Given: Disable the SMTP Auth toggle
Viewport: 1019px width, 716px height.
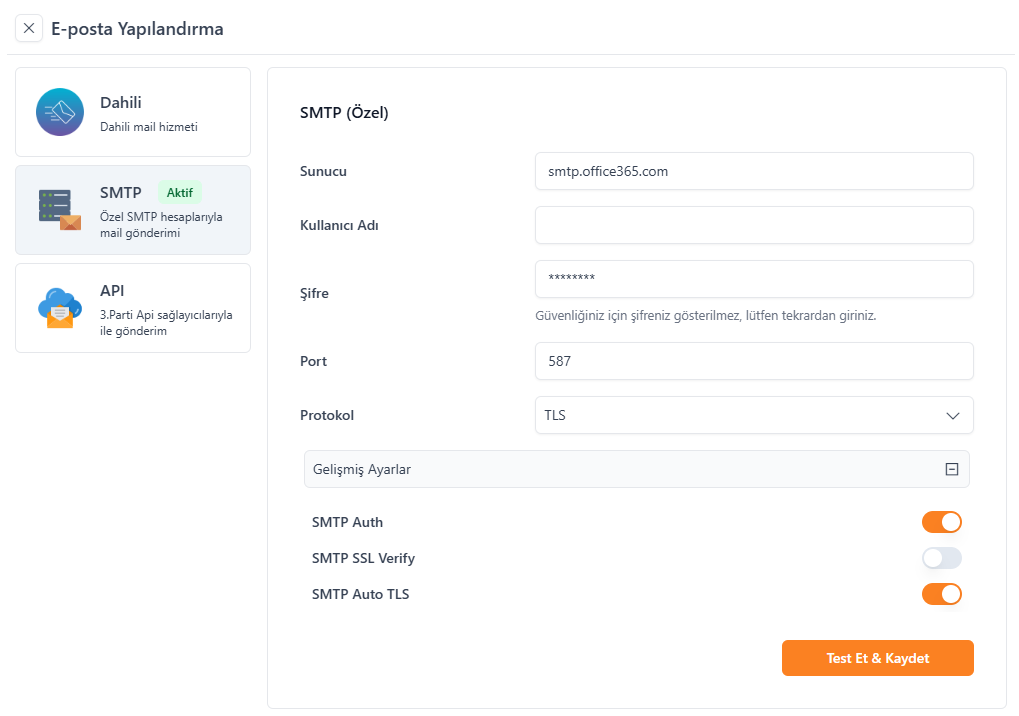Looking at the screenshot, I should 941,522.
